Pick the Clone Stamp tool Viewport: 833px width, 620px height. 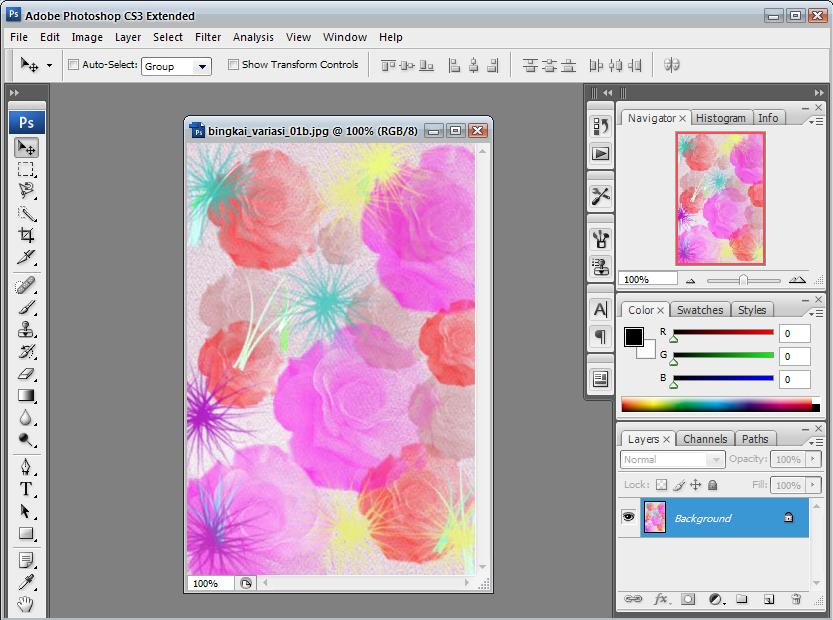click(x=26, y=329)
